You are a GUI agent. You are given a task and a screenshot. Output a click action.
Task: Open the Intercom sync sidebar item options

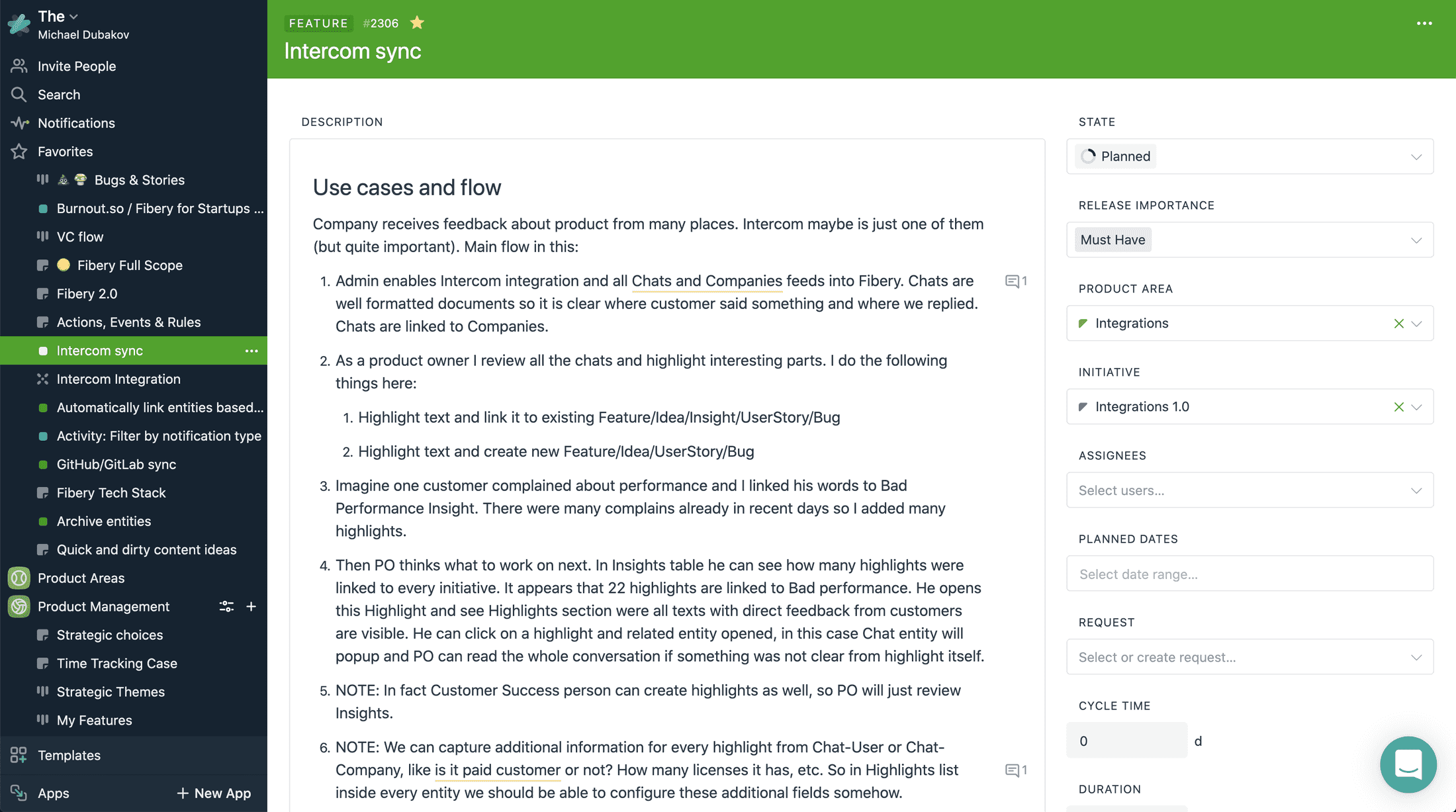[251, 351]
